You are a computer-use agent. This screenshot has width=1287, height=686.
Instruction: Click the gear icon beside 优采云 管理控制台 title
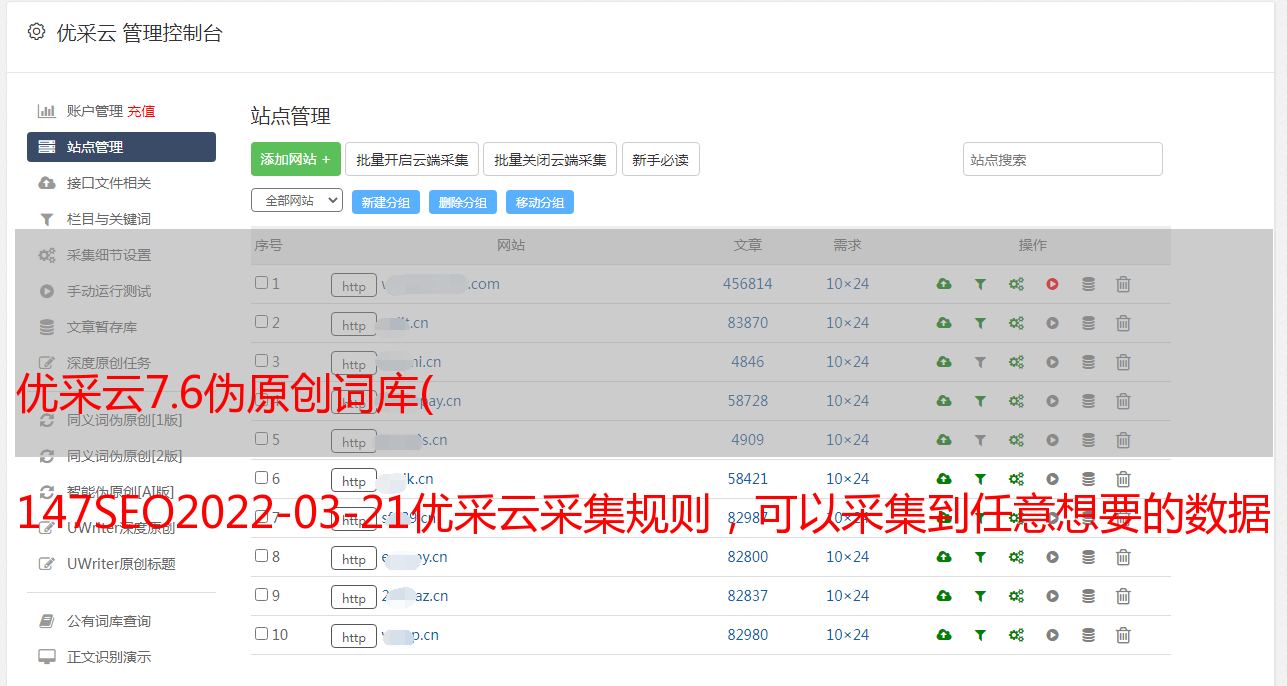(36, 32)
